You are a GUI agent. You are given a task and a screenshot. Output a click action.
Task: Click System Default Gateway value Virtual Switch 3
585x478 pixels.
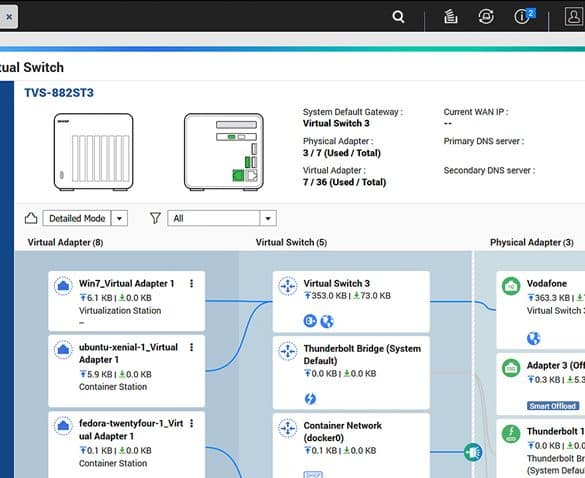pyautogui.click(x=336, y=124)
